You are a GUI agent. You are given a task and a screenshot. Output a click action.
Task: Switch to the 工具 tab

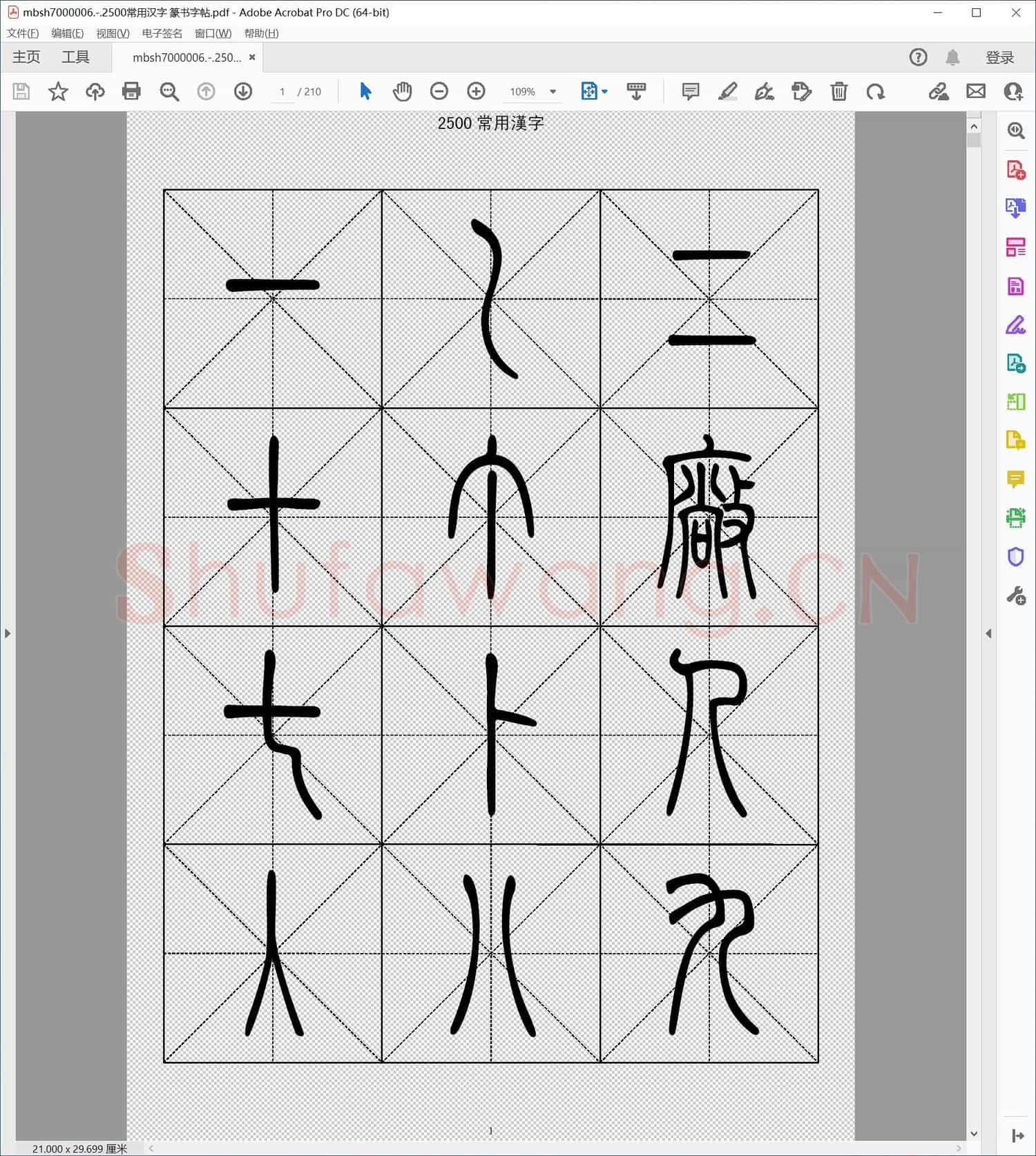coord(75,57)
